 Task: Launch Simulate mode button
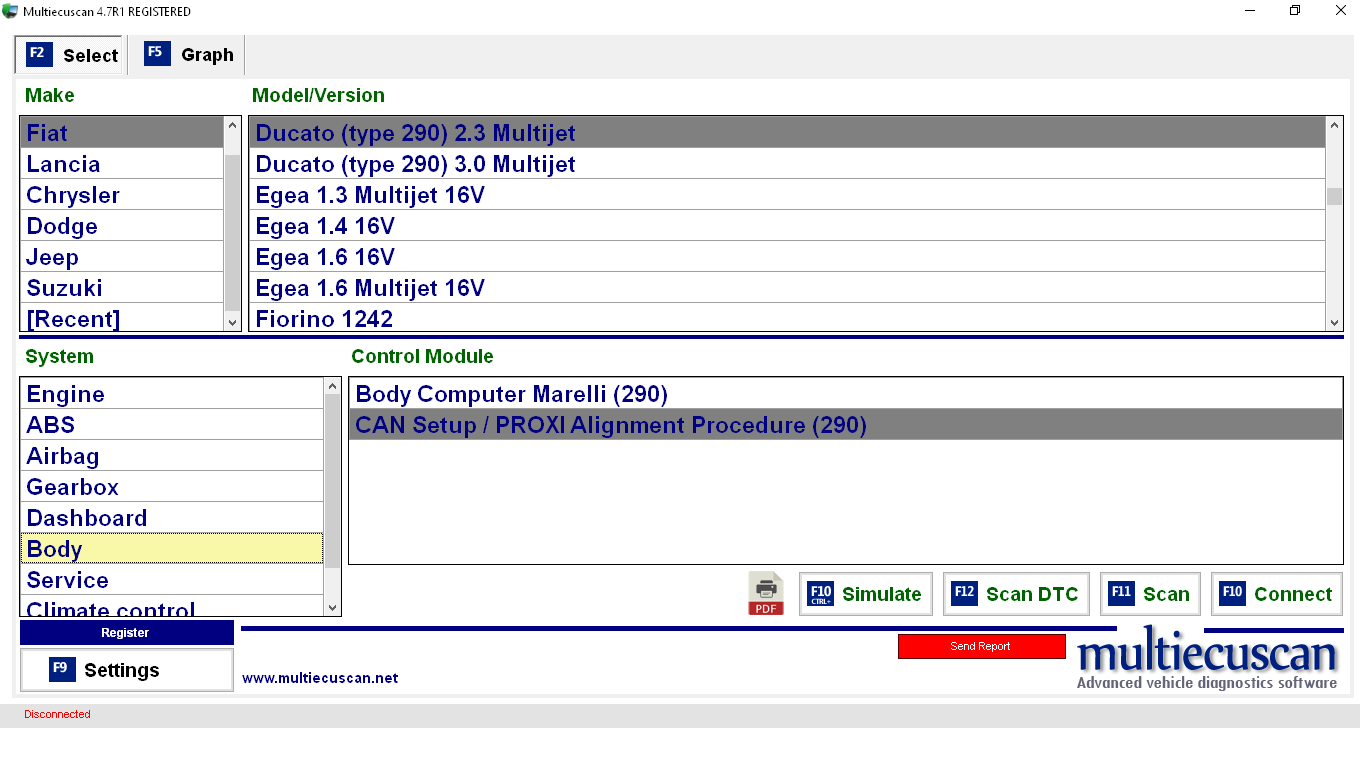(x=865, y=594)
